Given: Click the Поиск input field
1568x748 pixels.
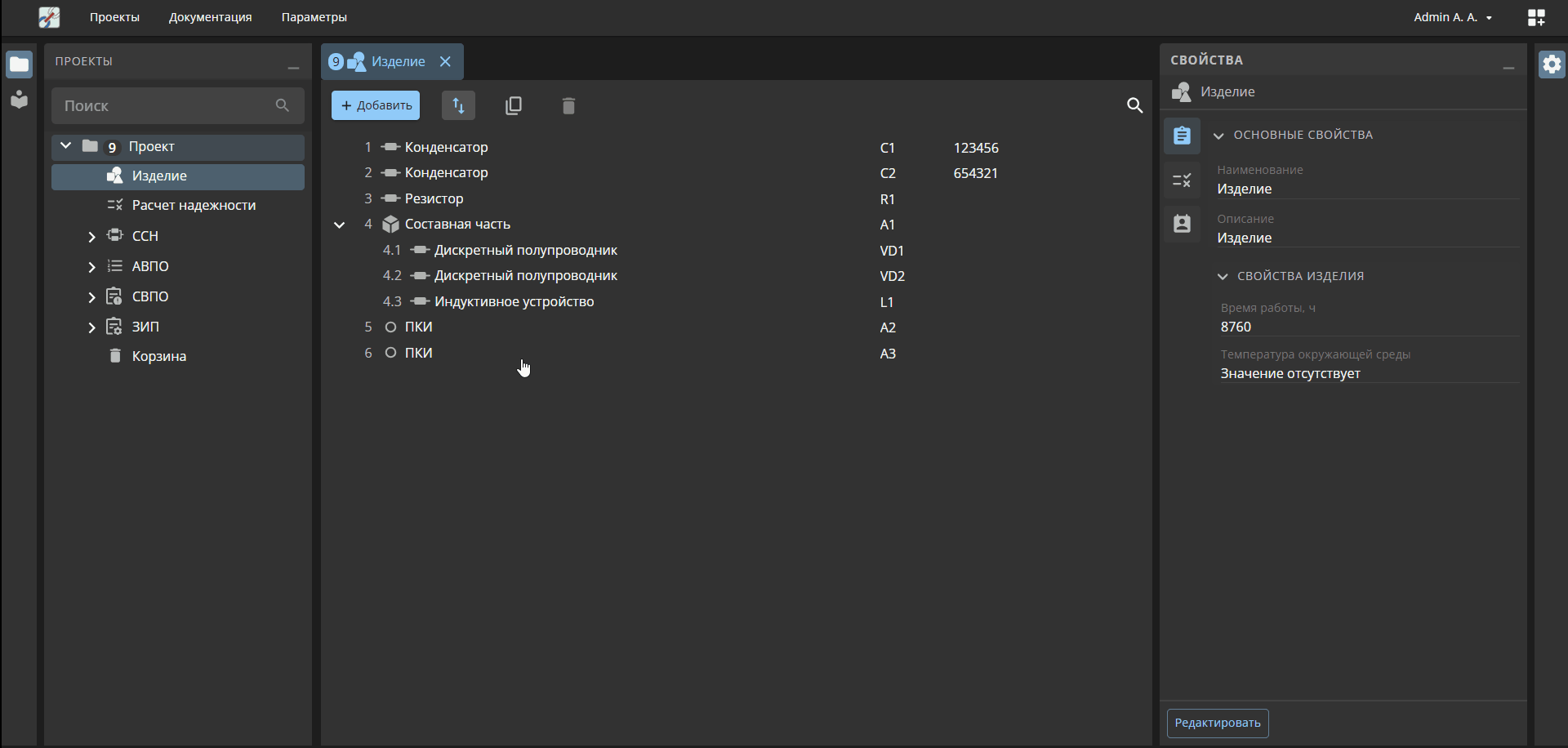Looking at the screenshot, I should [178, 105].
